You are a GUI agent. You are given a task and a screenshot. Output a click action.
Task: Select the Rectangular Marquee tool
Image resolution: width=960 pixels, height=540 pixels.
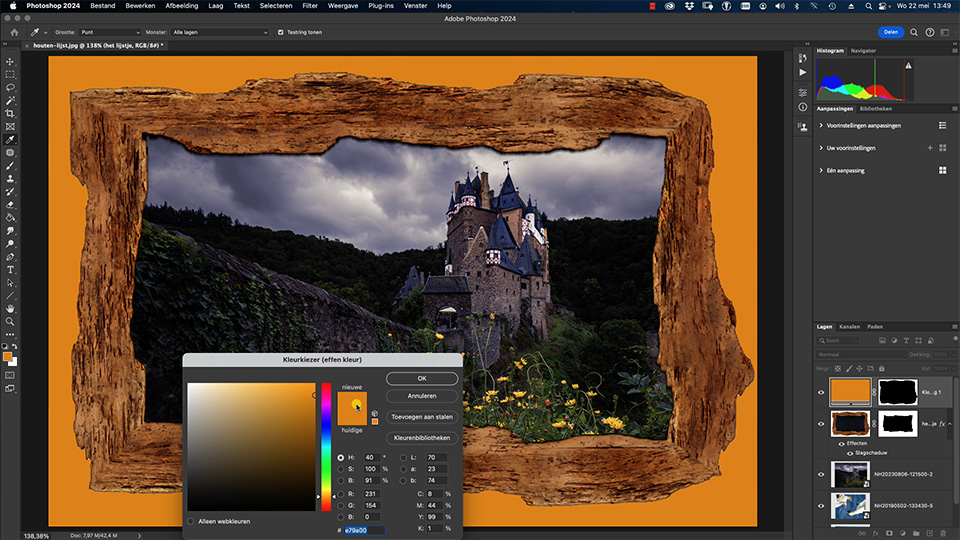tap(10, 75)
